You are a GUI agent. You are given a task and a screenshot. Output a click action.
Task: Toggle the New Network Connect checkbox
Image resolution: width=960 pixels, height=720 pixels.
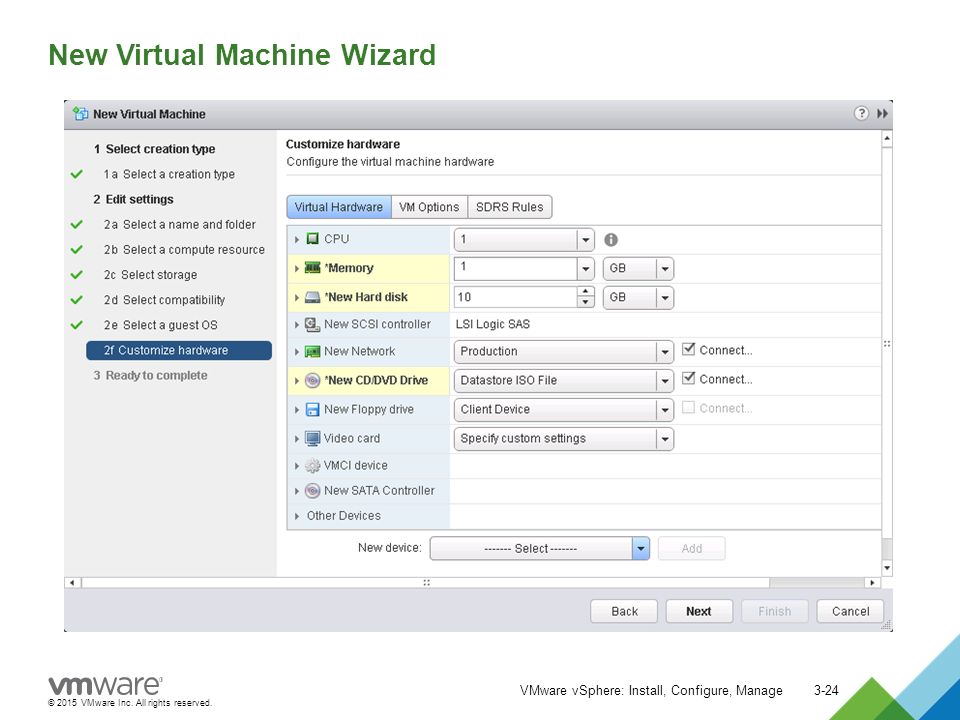688,349
